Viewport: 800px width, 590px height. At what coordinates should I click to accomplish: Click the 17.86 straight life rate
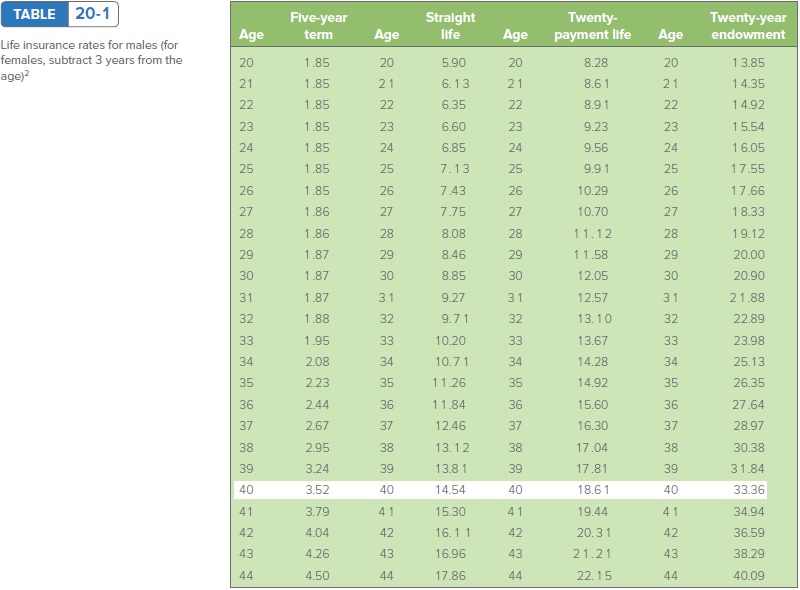click(x=449, y=575)
